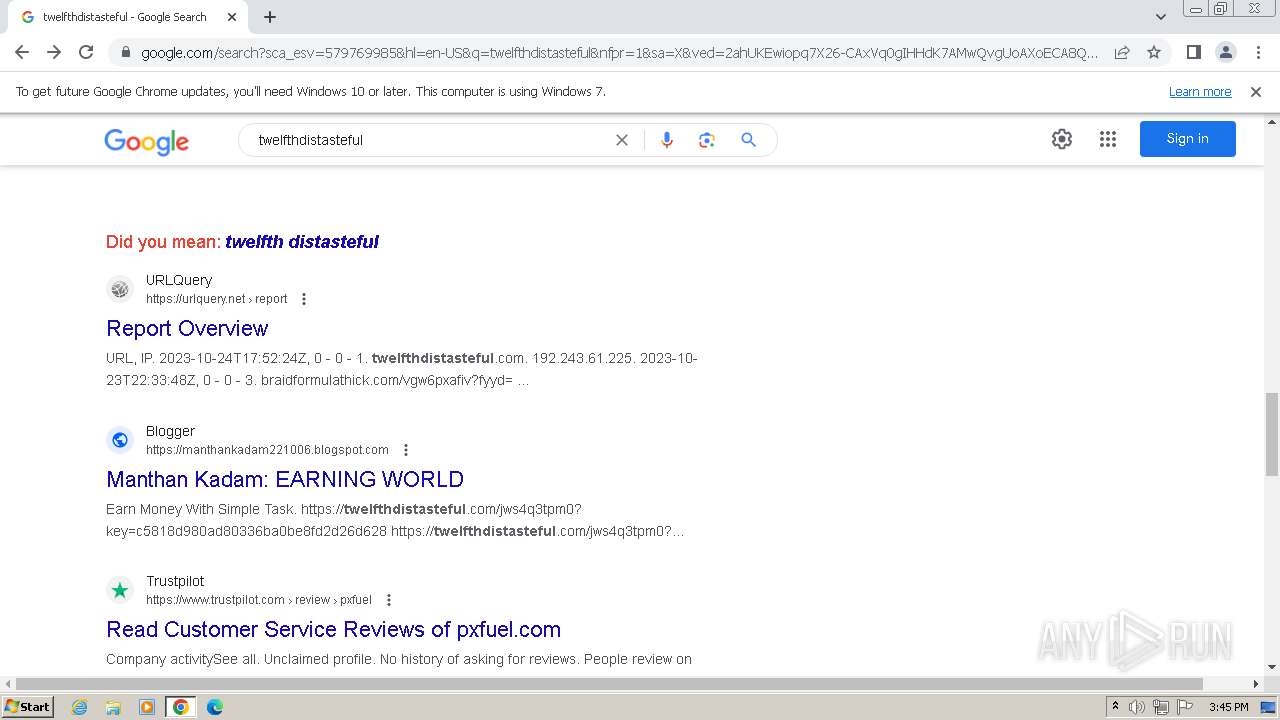Open Google apps grid
Viewport: 1280px width, 720px height.
click(x=1108, y=139)
